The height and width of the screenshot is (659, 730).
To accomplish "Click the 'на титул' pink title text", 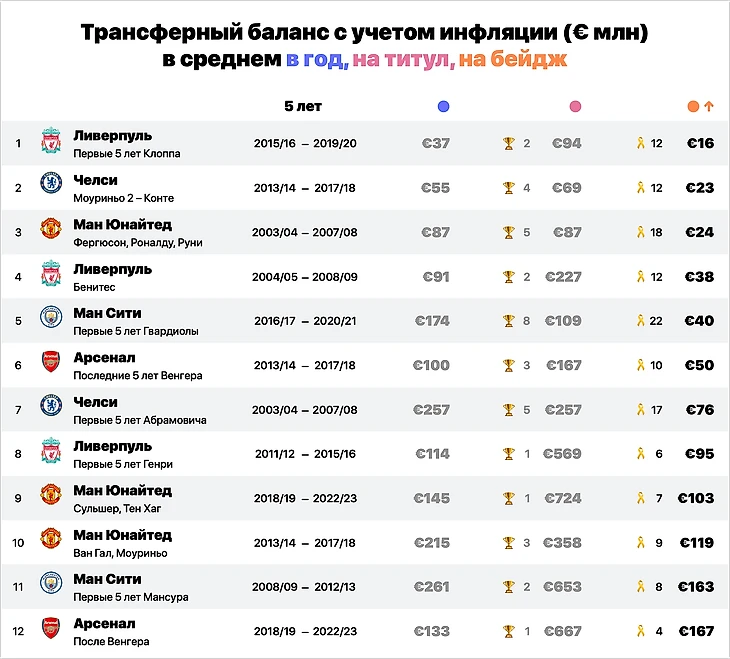I will click(400, 59).
